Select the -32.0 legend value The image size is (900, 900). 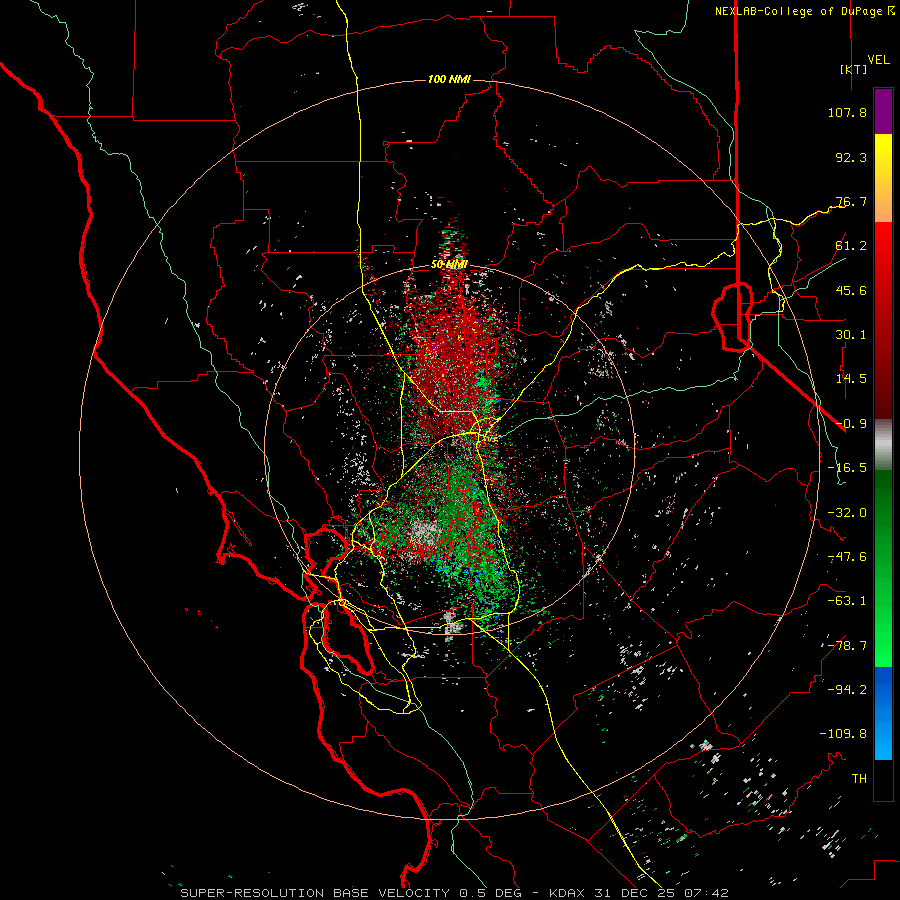(x=847, y=513)
